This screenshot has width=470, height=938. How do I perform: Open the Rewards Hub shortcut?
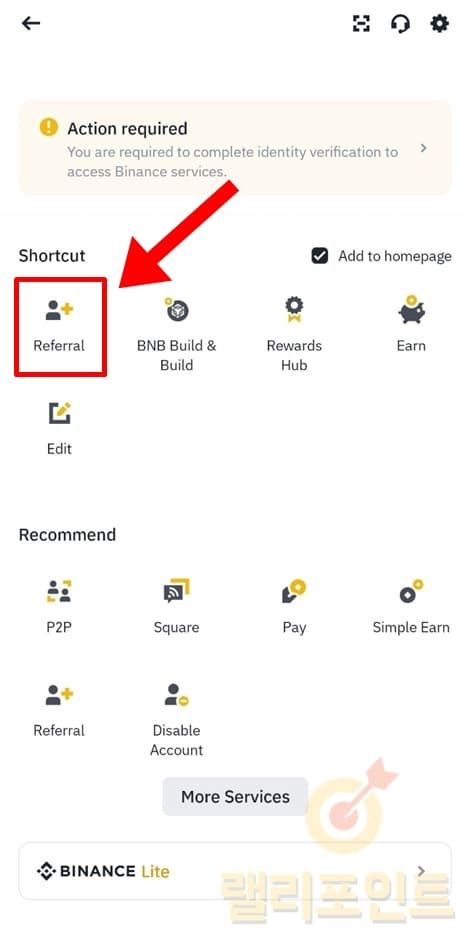click(x=294, y=334)
